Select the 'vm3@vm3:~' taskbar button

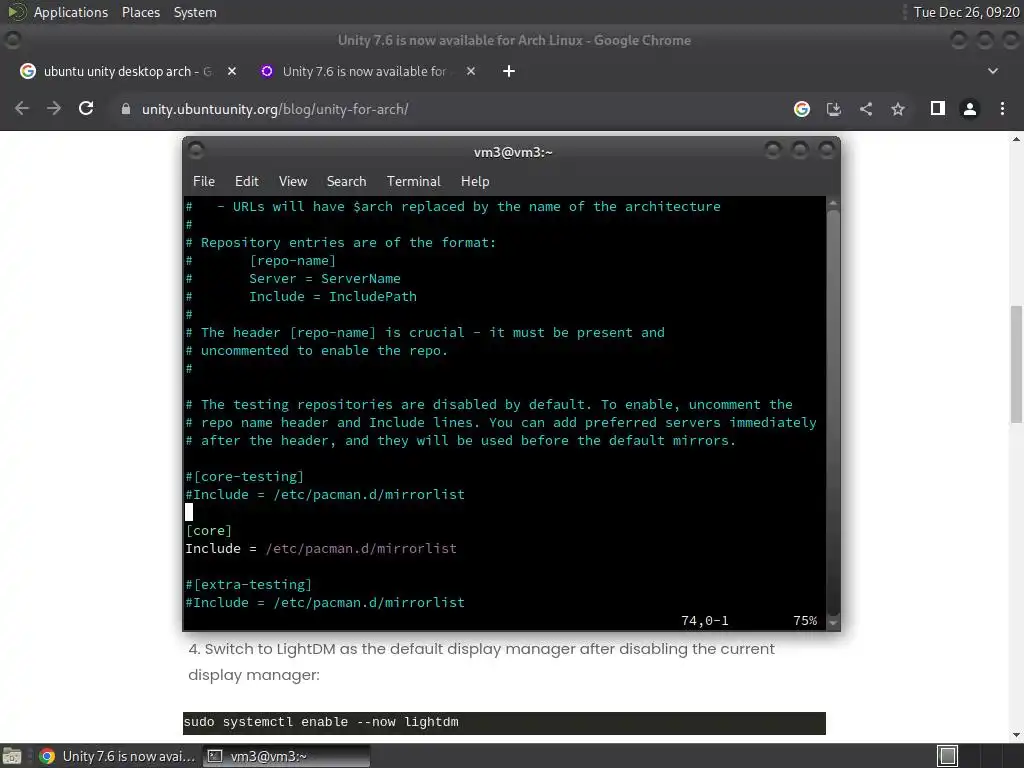pyautogui.click(x=286, y=756)
